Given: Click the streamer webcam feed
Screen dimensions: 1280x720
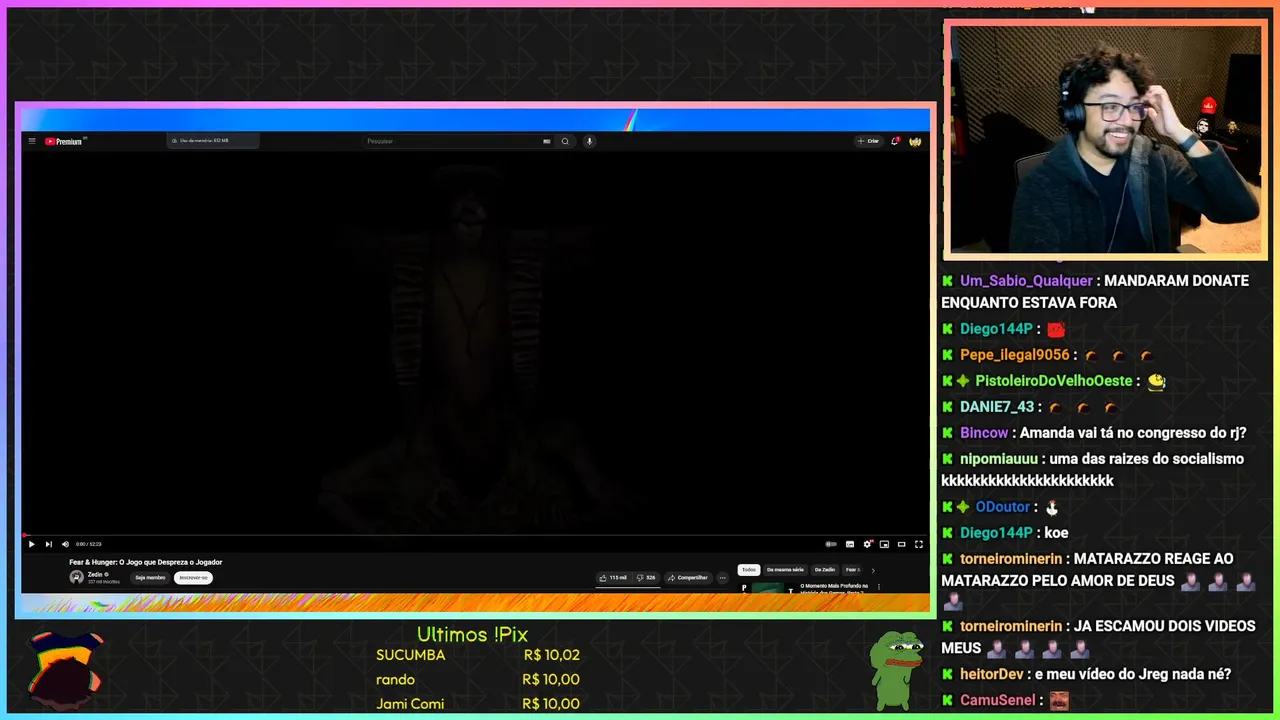Looking at the screenshot, I should (1105, 139).
